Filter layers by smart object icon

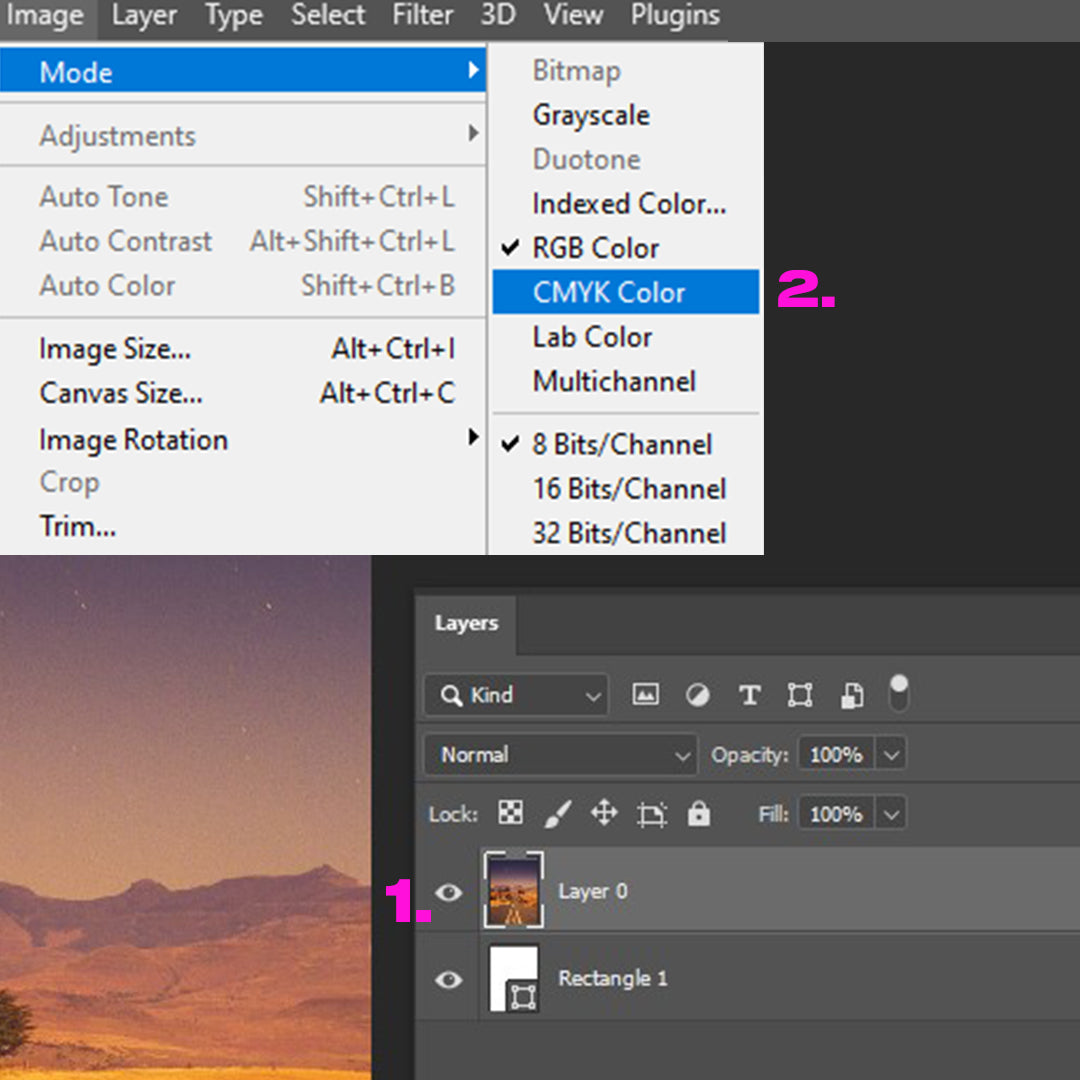click(x=852, y=695)
